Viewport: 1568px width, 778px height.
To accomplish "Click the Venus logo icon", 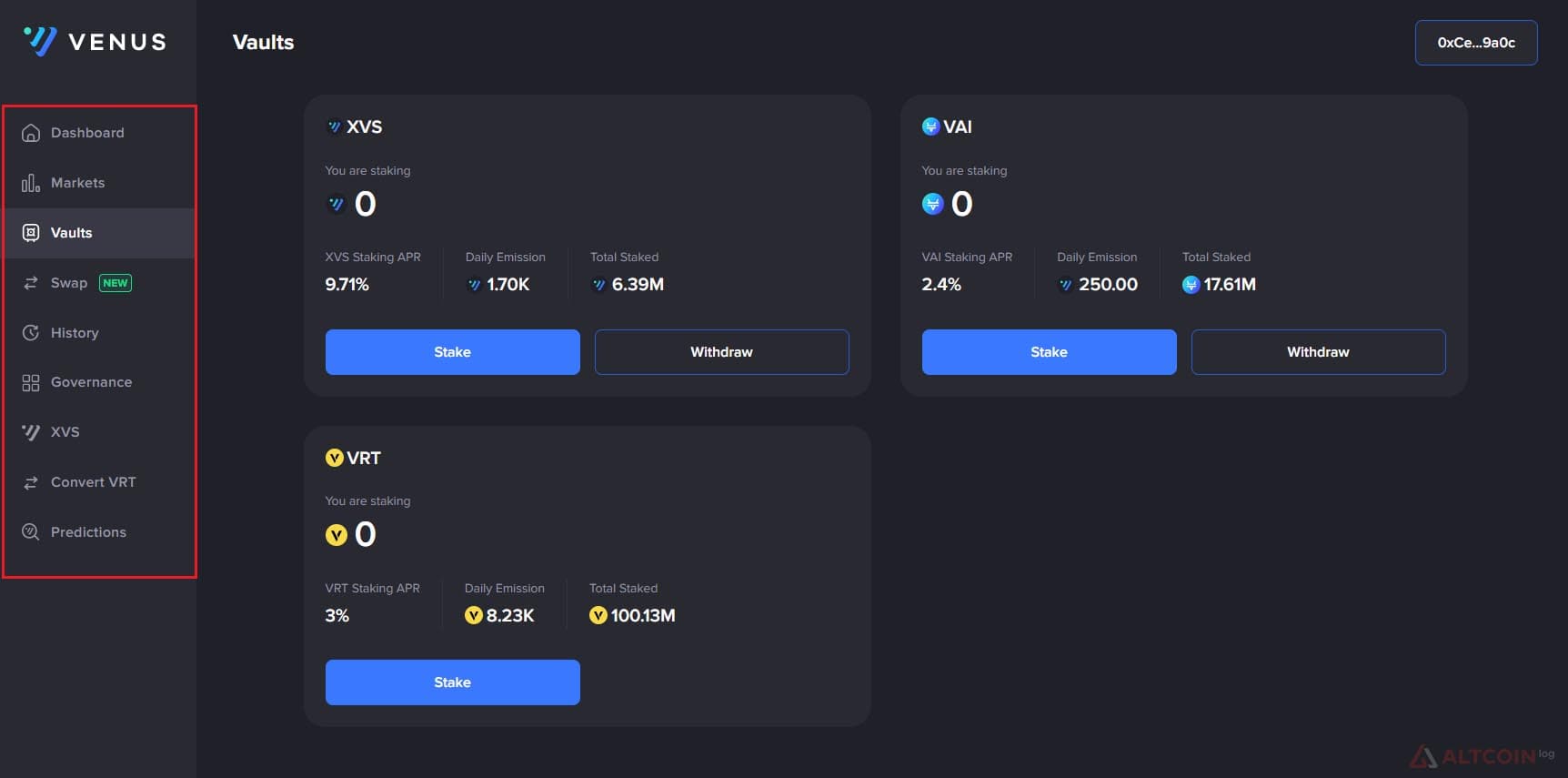I will tap(40, 41).
